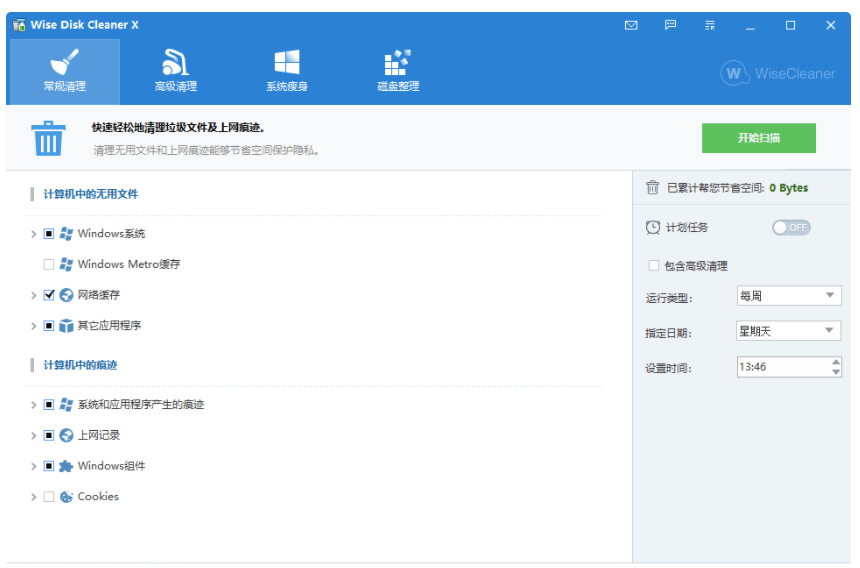Open the 运行类型 每周 dropdown
The height and width of the screenshot is (568, 860).
tap(789, 296)
